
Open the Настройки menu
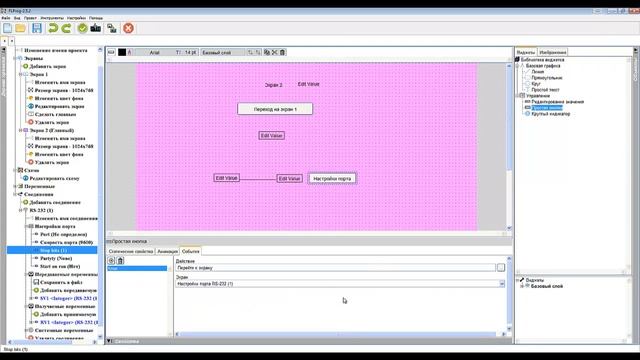(76, 18)
